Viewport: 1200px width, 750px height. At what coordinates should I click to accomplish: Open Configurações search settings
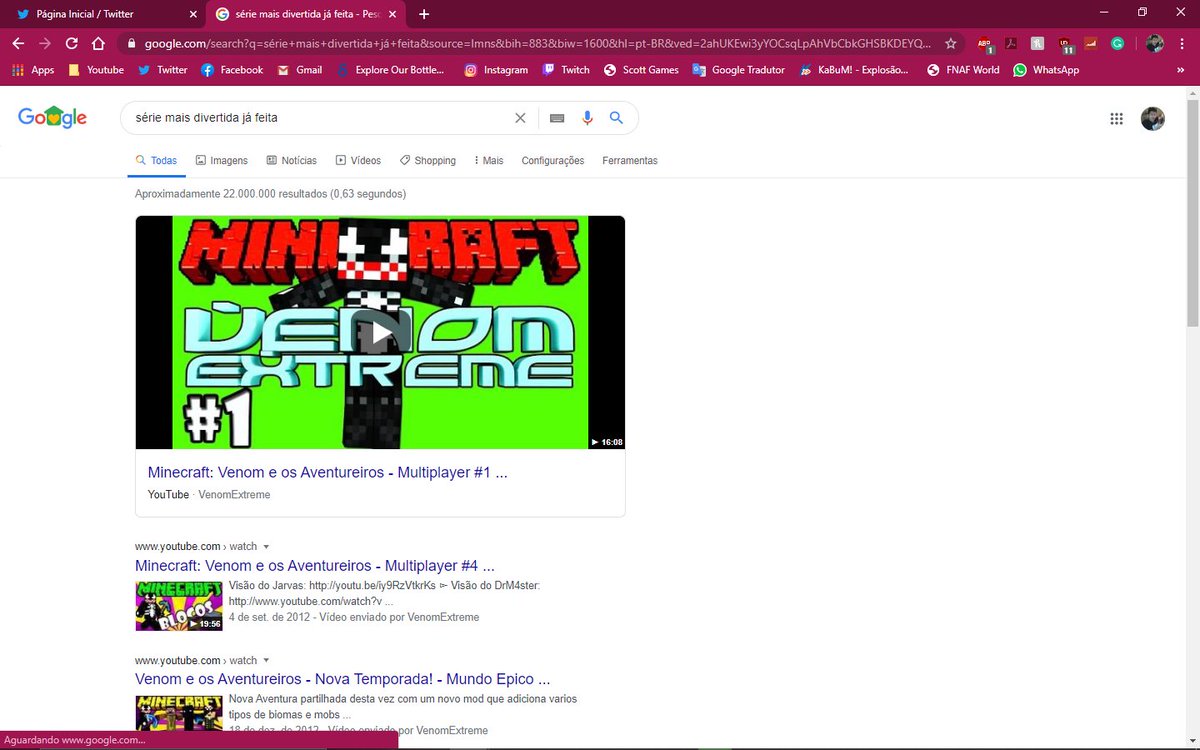tap(553, 160)
